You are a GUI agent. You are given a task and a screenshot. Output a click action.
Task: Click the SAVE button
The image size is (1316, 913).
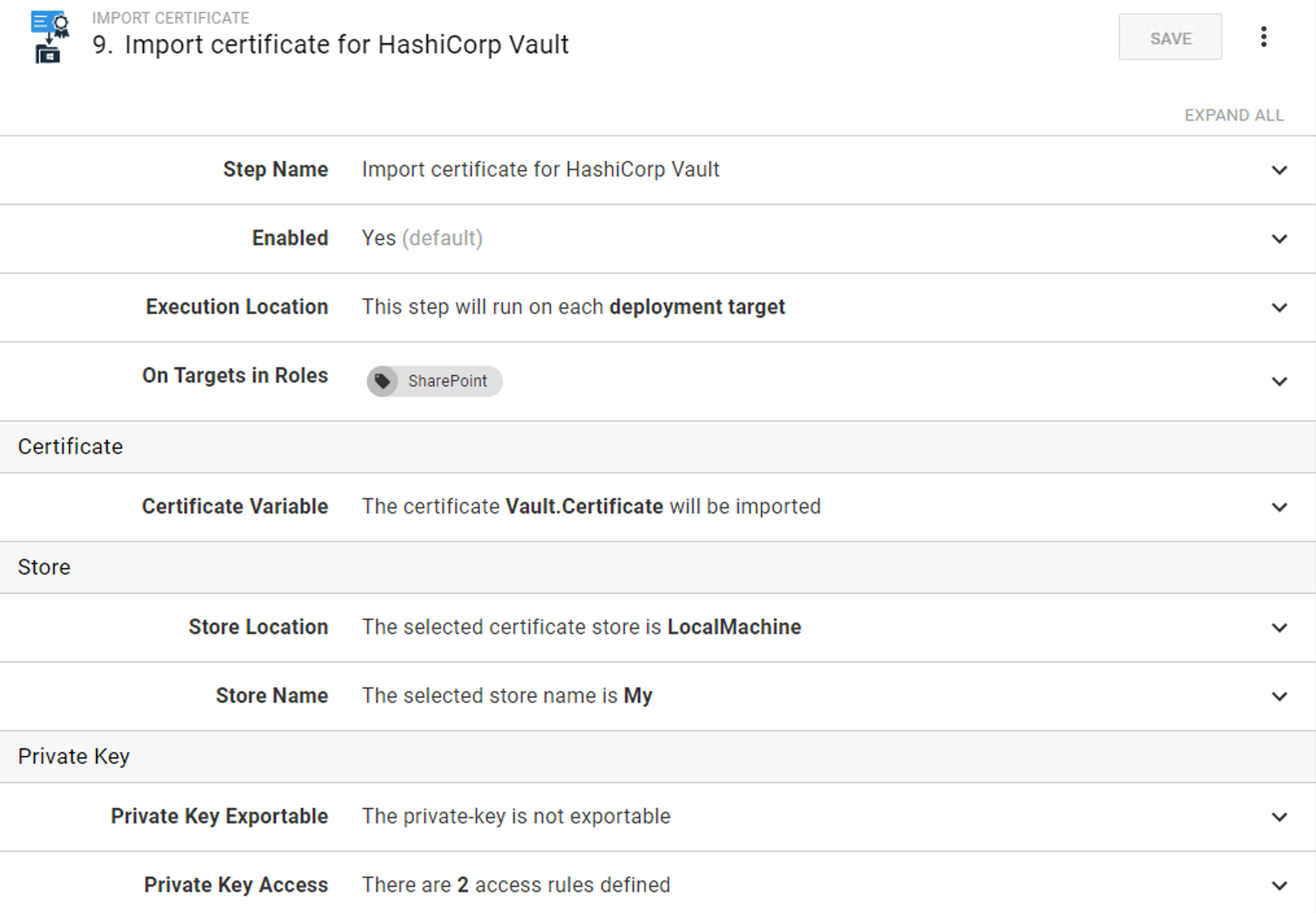pos(1169,38)
